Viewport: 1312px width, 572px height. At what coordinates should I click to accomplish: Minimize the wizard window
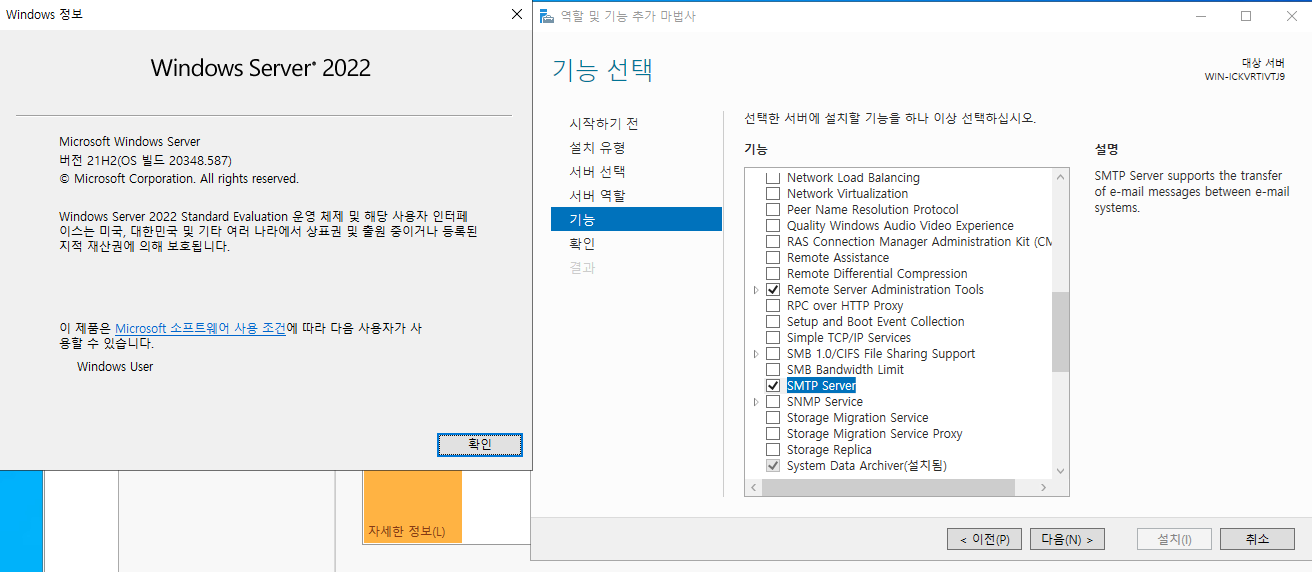[x=1200, y=15]
